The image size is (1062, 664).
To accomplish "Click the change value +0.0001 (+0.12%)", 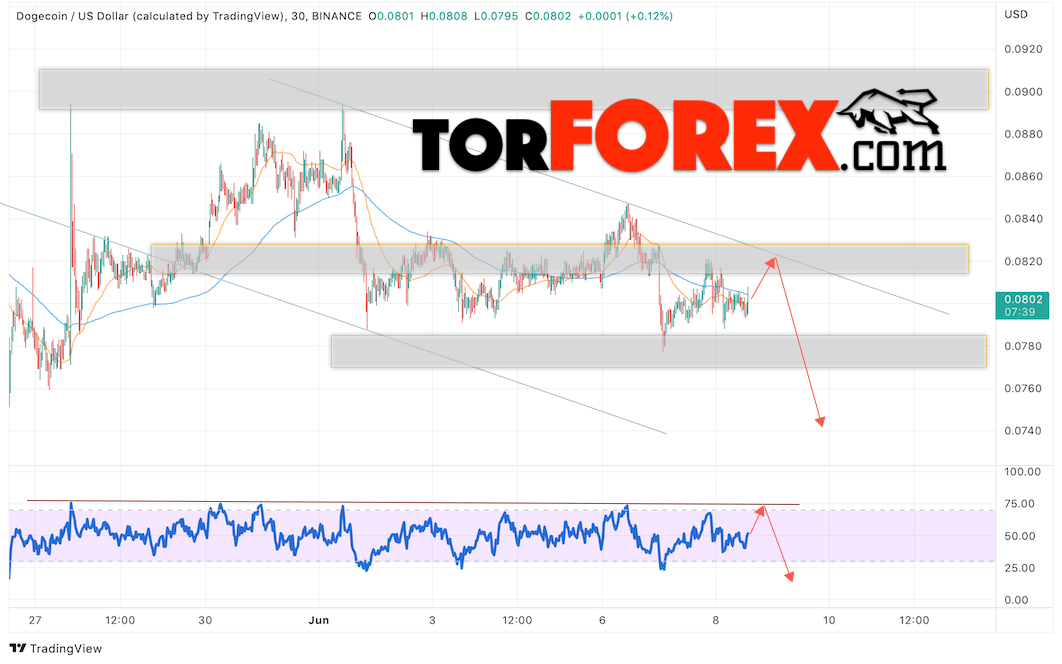I will [625, 16].
